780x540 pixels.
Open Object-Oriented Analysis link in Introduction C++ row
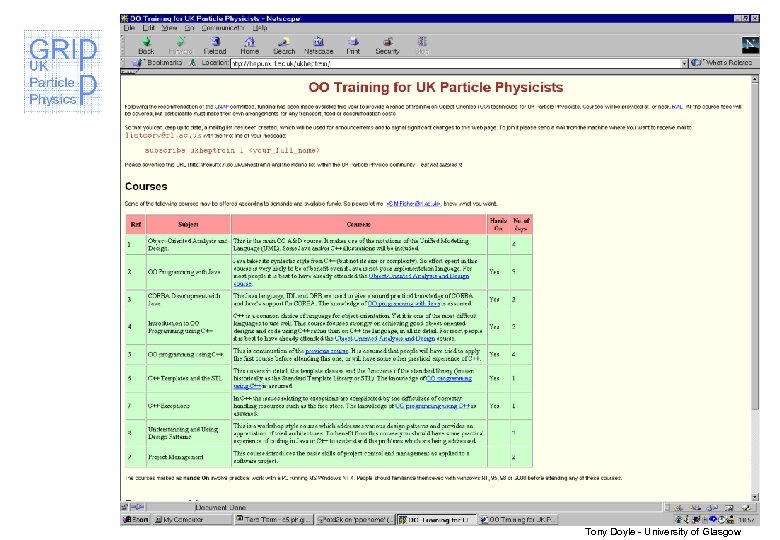coord(385,338)
